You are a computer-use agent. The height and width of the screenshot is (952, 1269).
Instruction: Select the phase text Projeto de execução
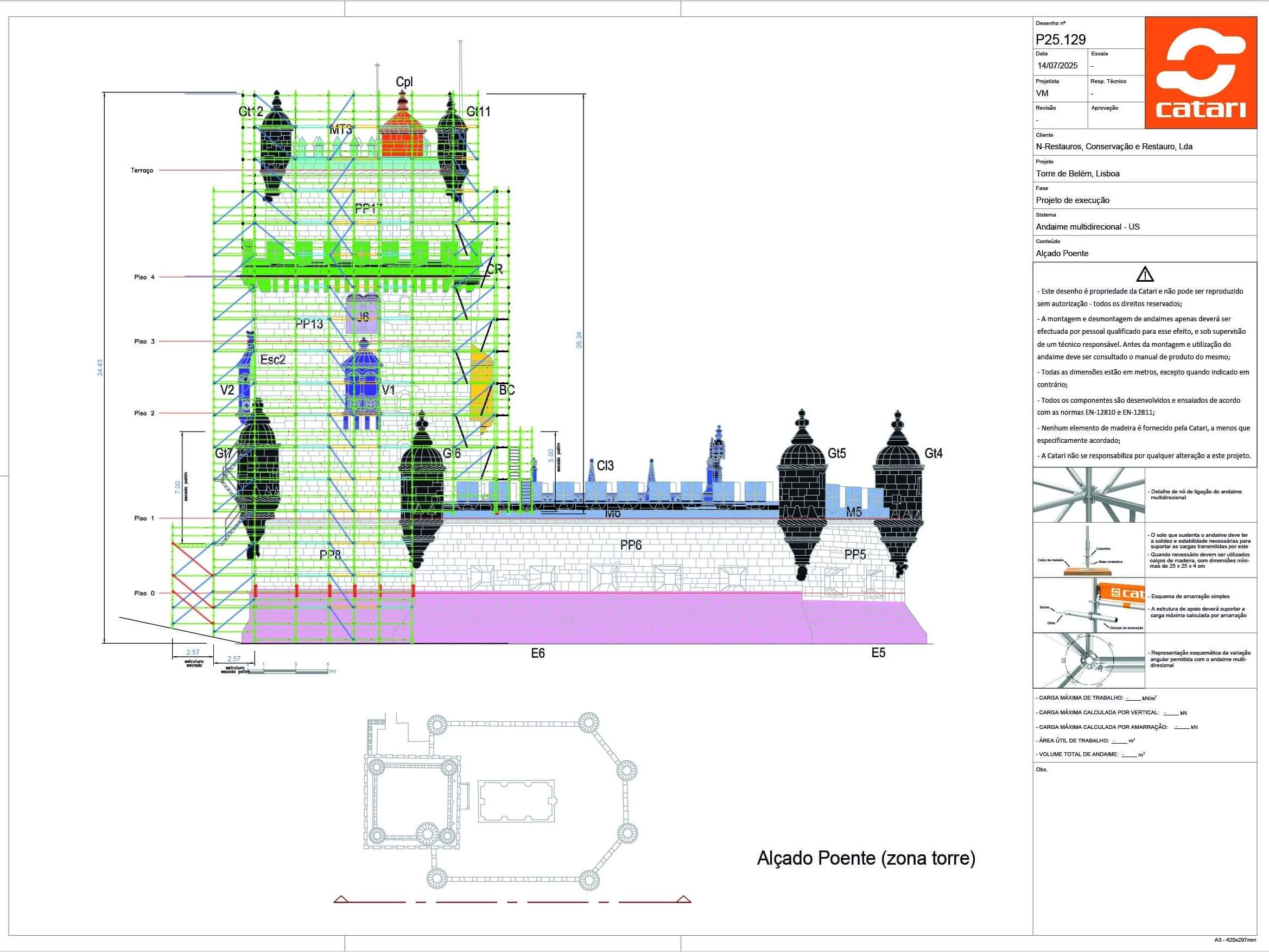tap(1073, 200)
